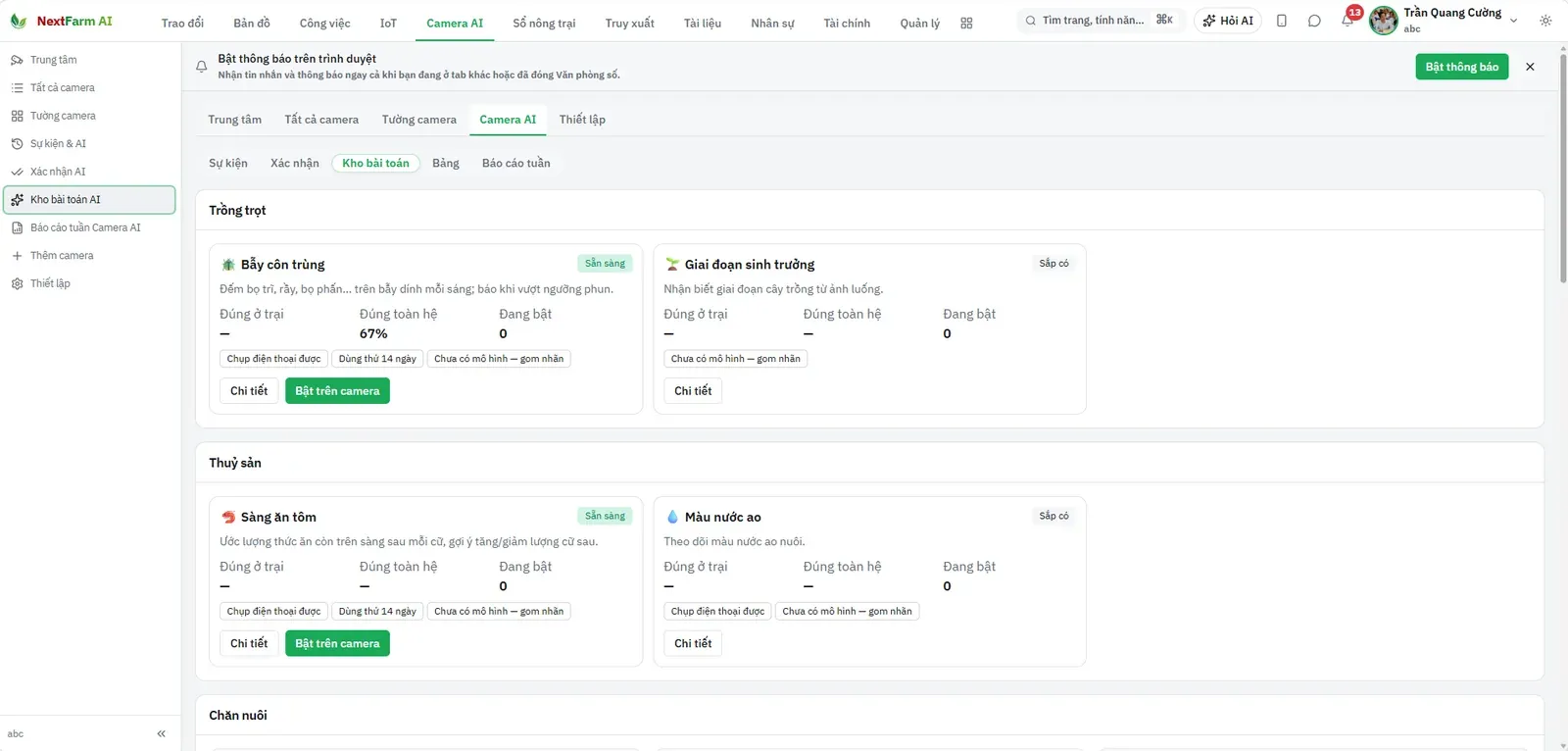The image size is (1568, 751).
Task: Open the Tài chính menu
Action: 847,23
